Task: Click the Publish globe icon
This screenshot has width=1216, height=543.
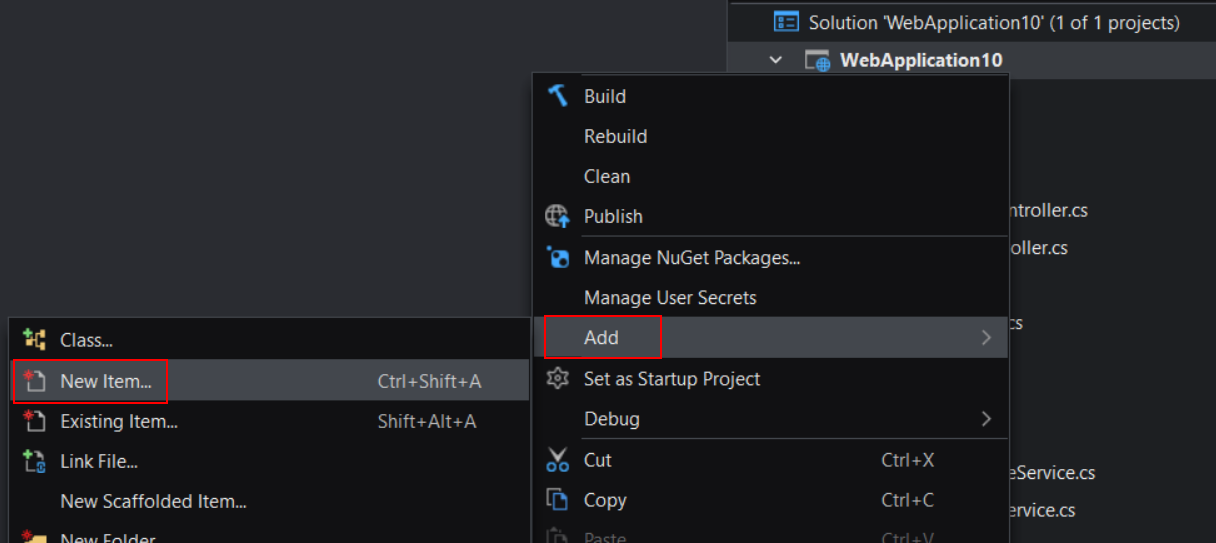Action: 557,216
